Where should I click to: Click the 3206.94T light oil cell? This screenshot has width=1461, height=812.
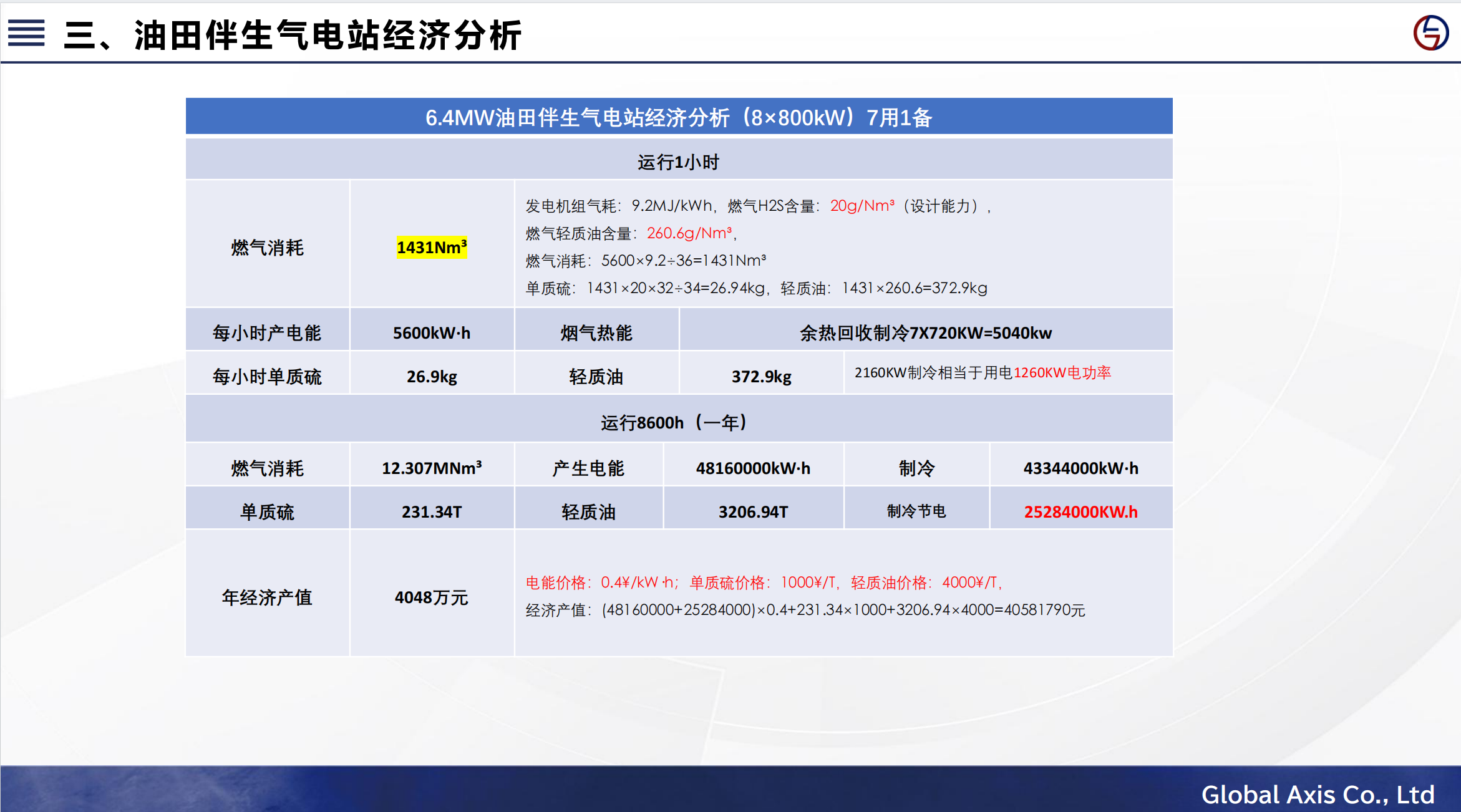coord(753,511)
